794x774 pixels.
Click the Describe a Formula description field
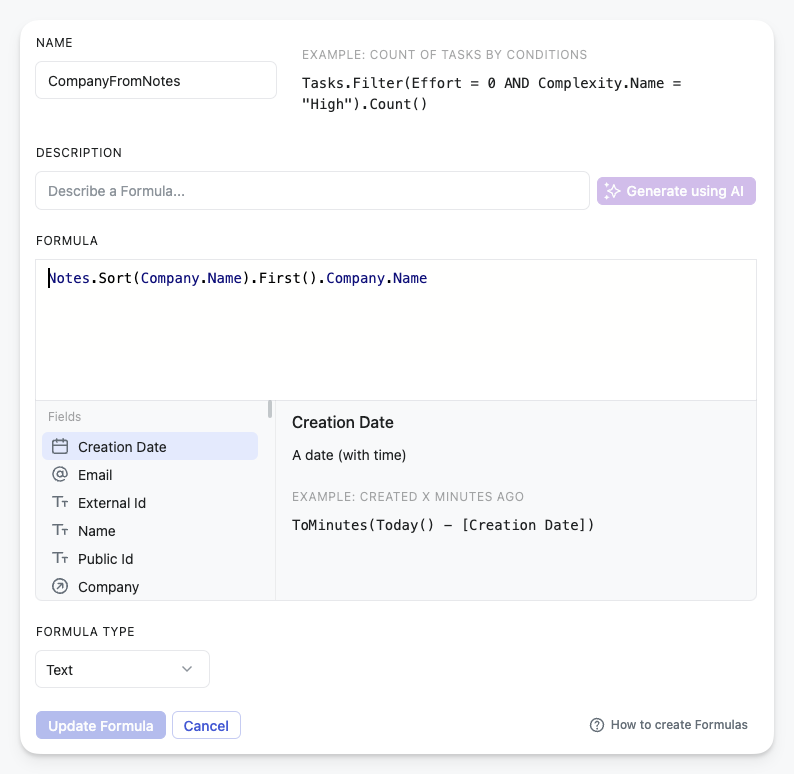[312, 191]
